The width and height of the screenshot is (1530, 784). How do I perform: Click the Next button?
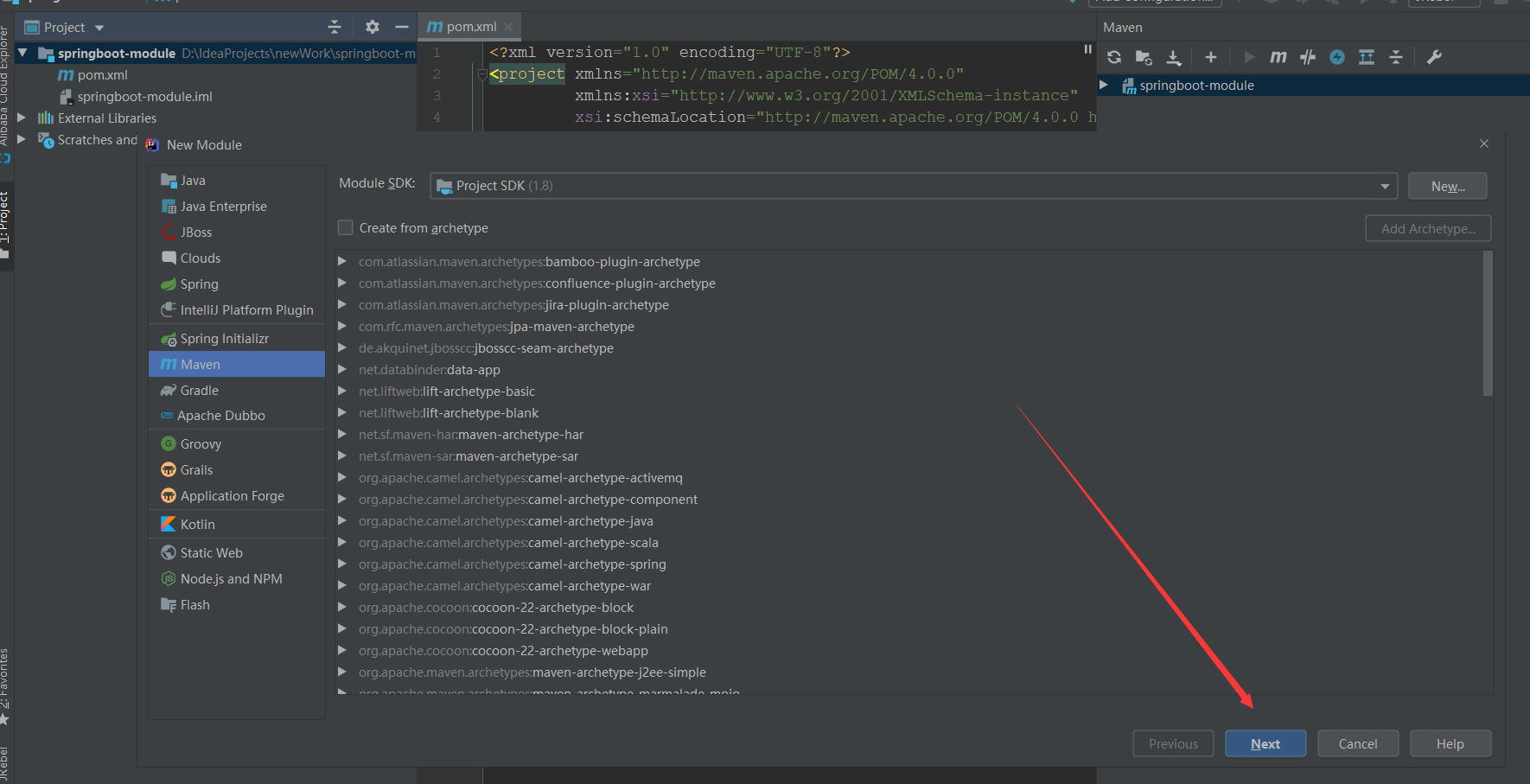[x=1265, y=743]
